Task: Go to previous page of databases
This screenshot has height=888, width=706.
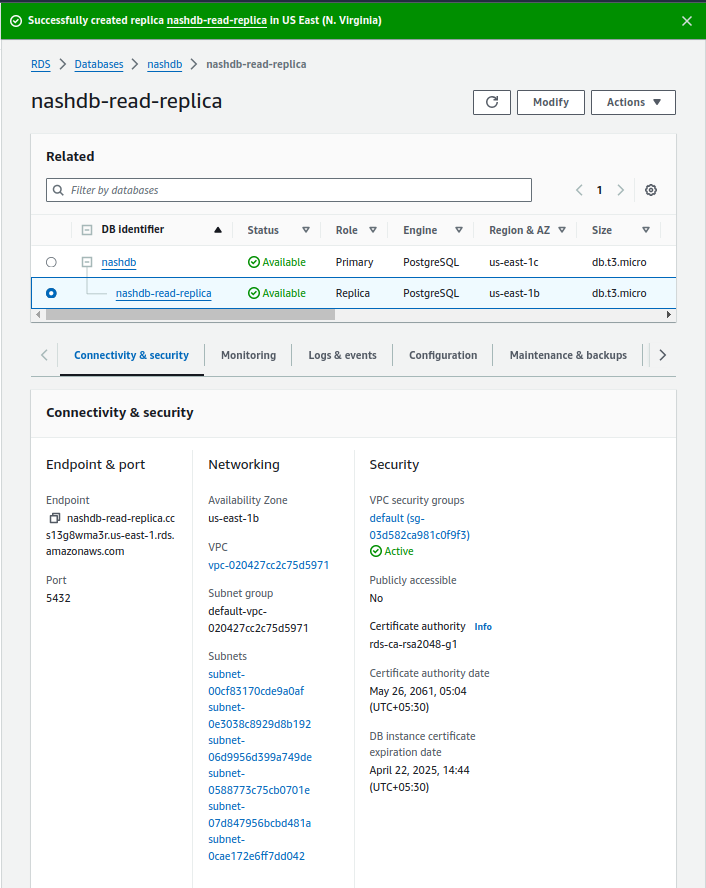Action: click(x=579, y=190)
